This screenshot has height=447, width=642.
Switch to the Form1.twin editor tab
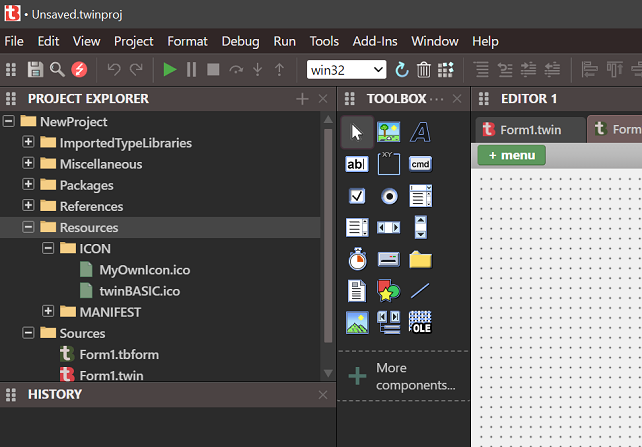[x=527, y=129]
